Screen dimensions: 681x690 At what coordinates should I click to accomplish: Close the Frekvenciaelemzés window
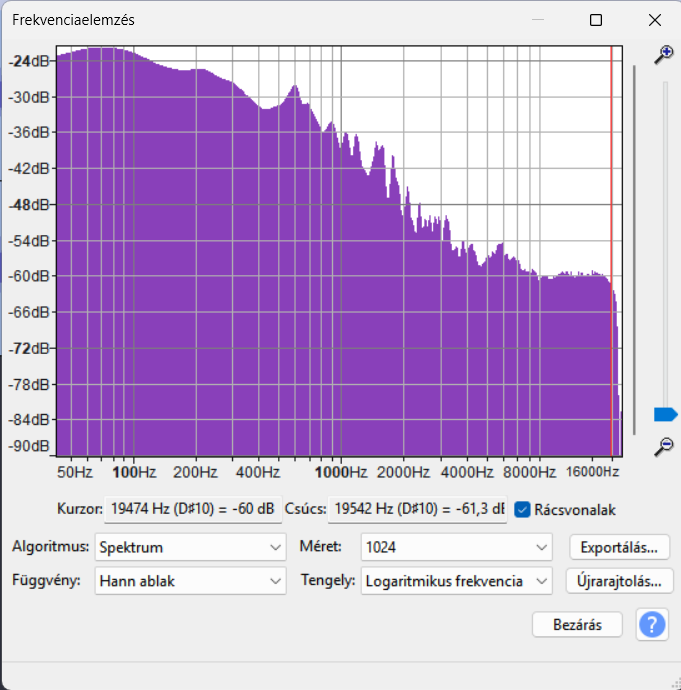(x=655, y=20)
